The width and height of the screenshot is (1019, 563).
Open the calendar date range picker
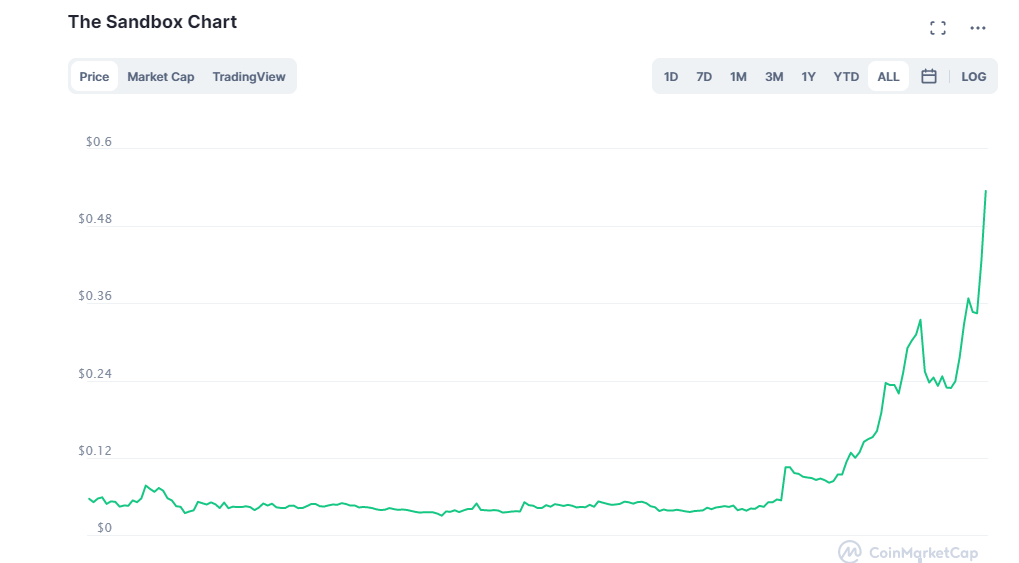pyautogui.click(x=929, y=76)
